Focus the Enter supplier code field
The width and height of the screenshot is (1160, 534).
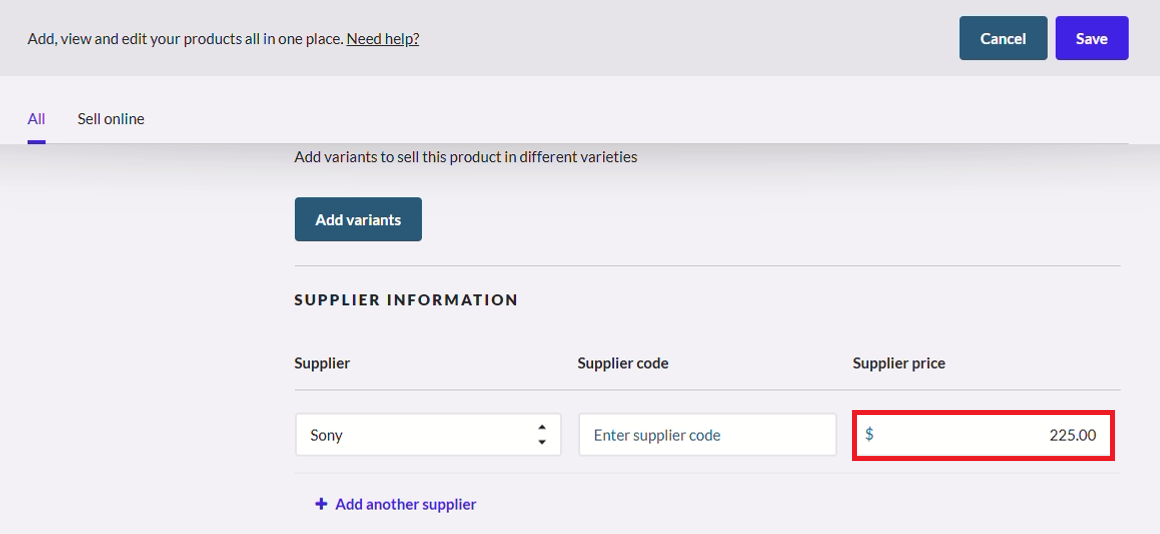[707, 435]
